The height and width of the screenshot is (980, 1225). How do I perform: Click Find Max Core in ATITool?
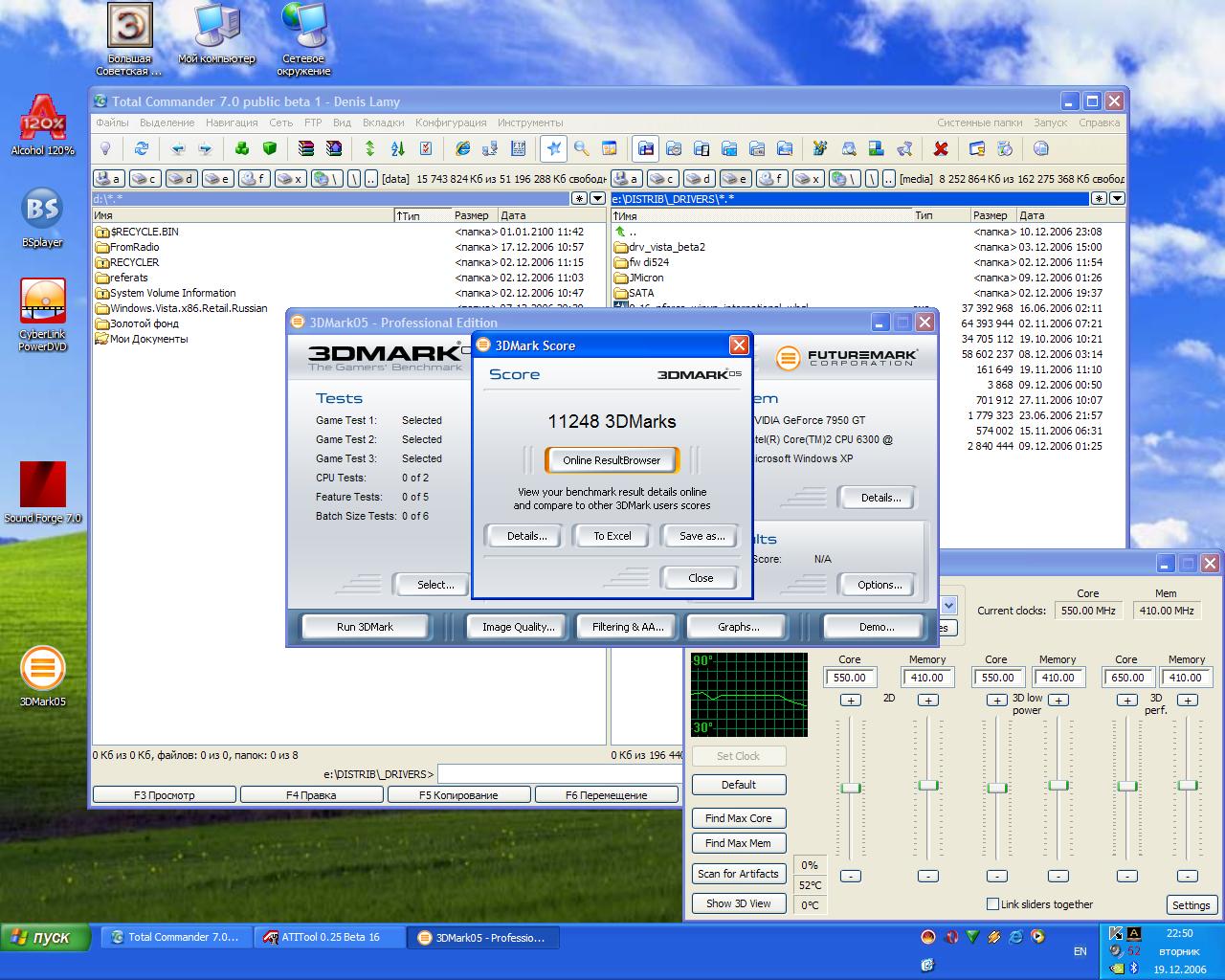tap(738, 818)
